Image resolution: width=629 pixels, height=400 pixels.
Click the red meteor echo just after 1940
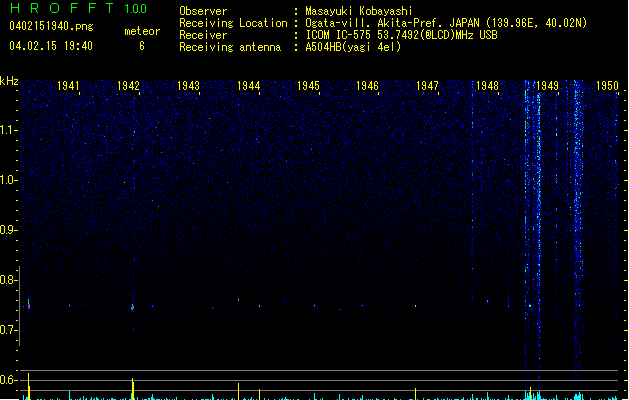[28, 306]
